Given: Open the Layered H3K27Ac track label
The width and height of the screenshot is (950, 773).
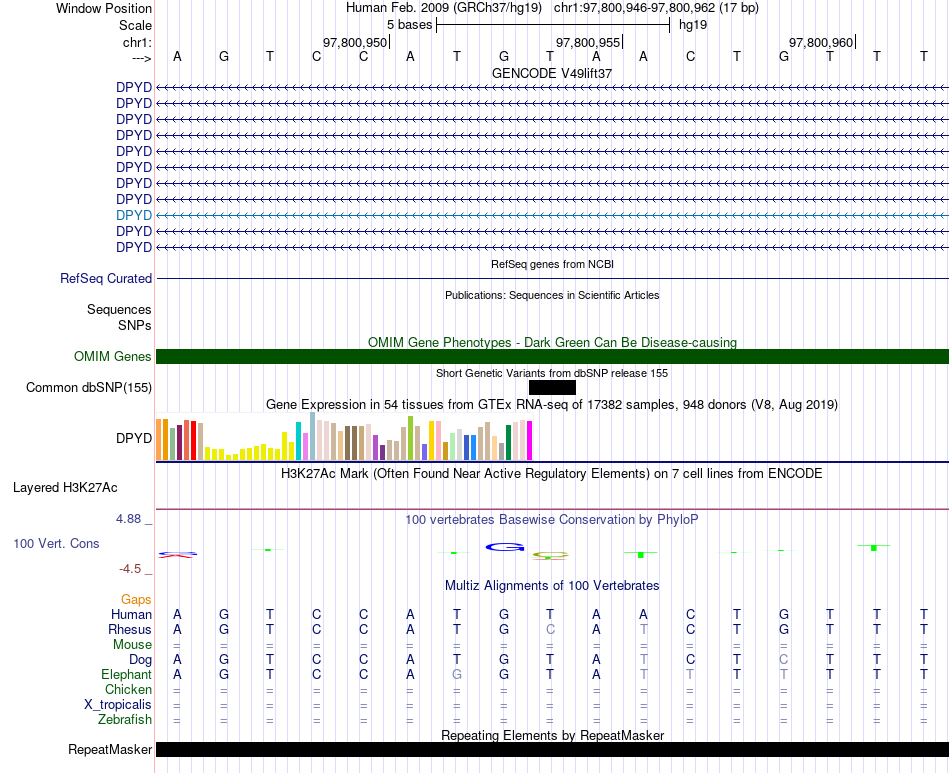Looking at the screenshot, I should (65, 488).
